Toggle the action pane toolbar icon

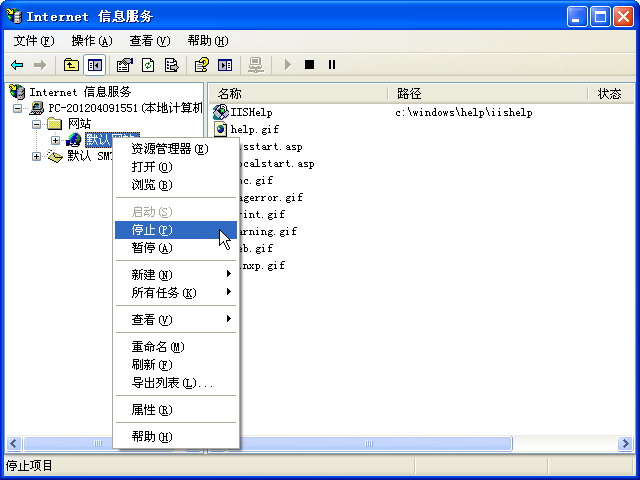point(225,65)
